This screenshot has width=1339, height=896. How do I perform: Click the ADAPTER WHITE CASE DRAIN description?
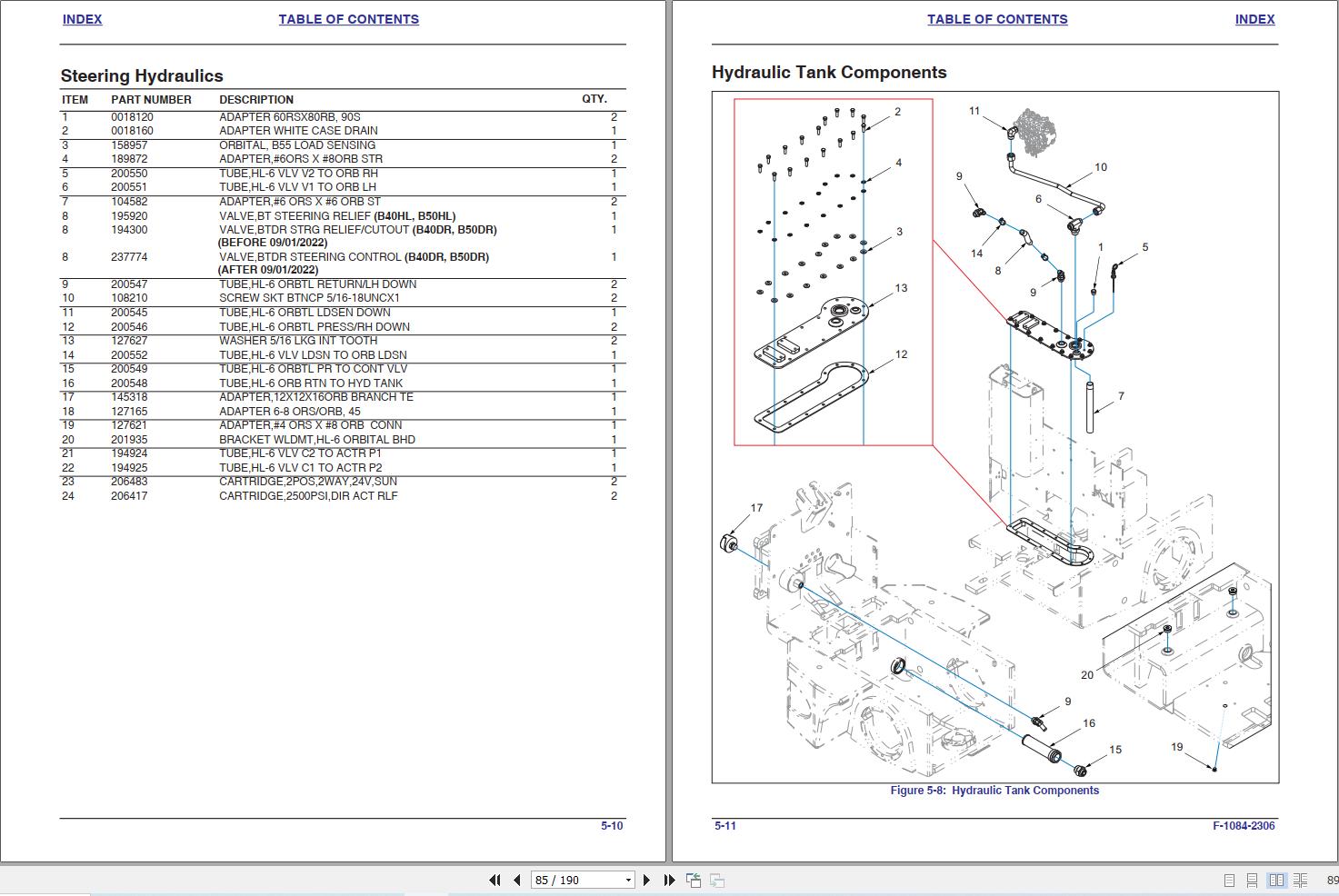(x=298, y=131)
